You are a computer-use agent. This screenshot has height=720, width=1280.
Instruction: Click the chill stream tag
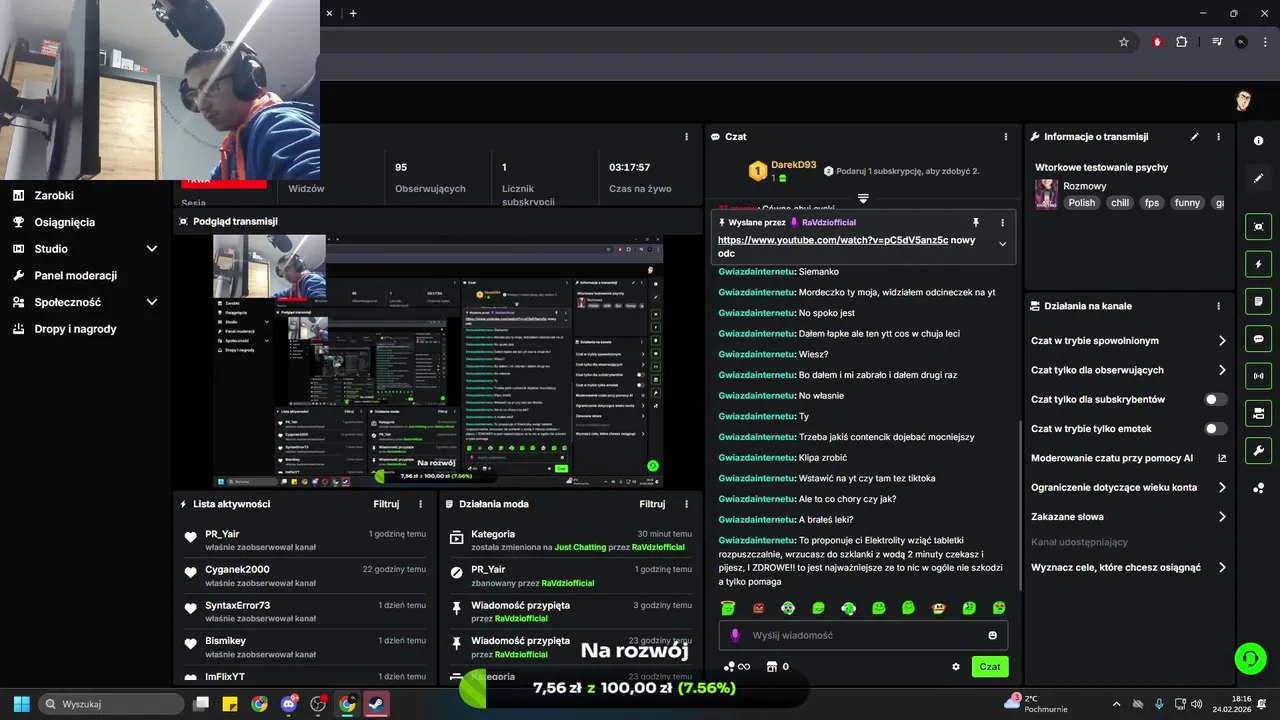tap(1119, 203)
